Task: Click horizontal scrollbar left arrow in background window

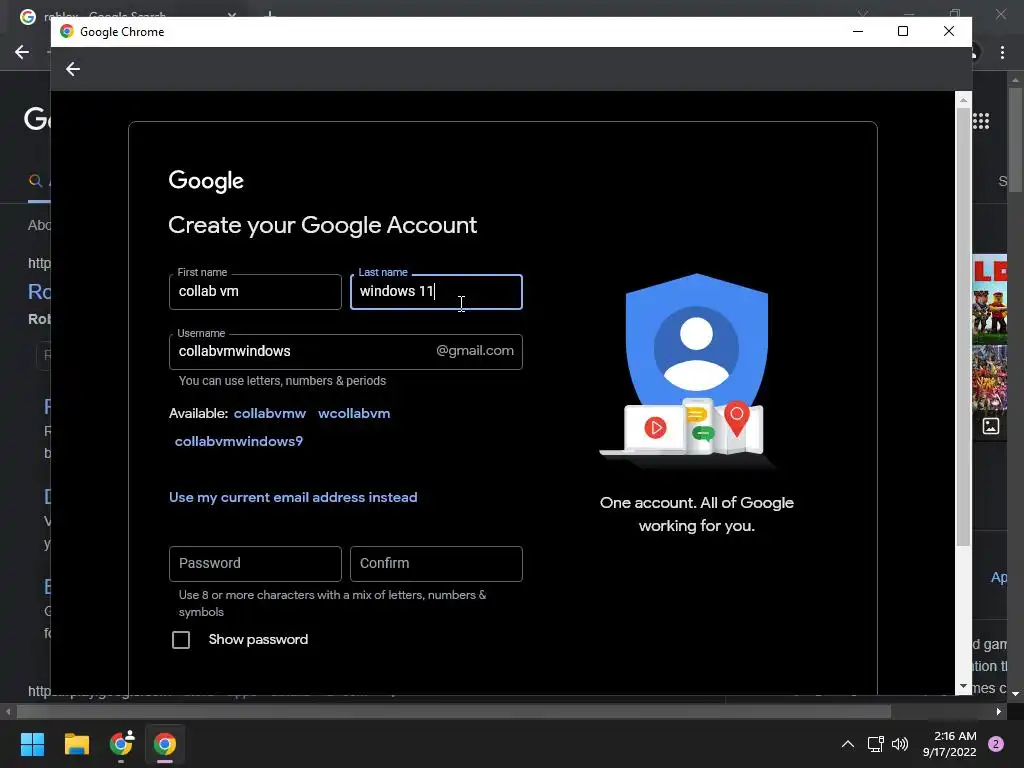Action: 8,711
